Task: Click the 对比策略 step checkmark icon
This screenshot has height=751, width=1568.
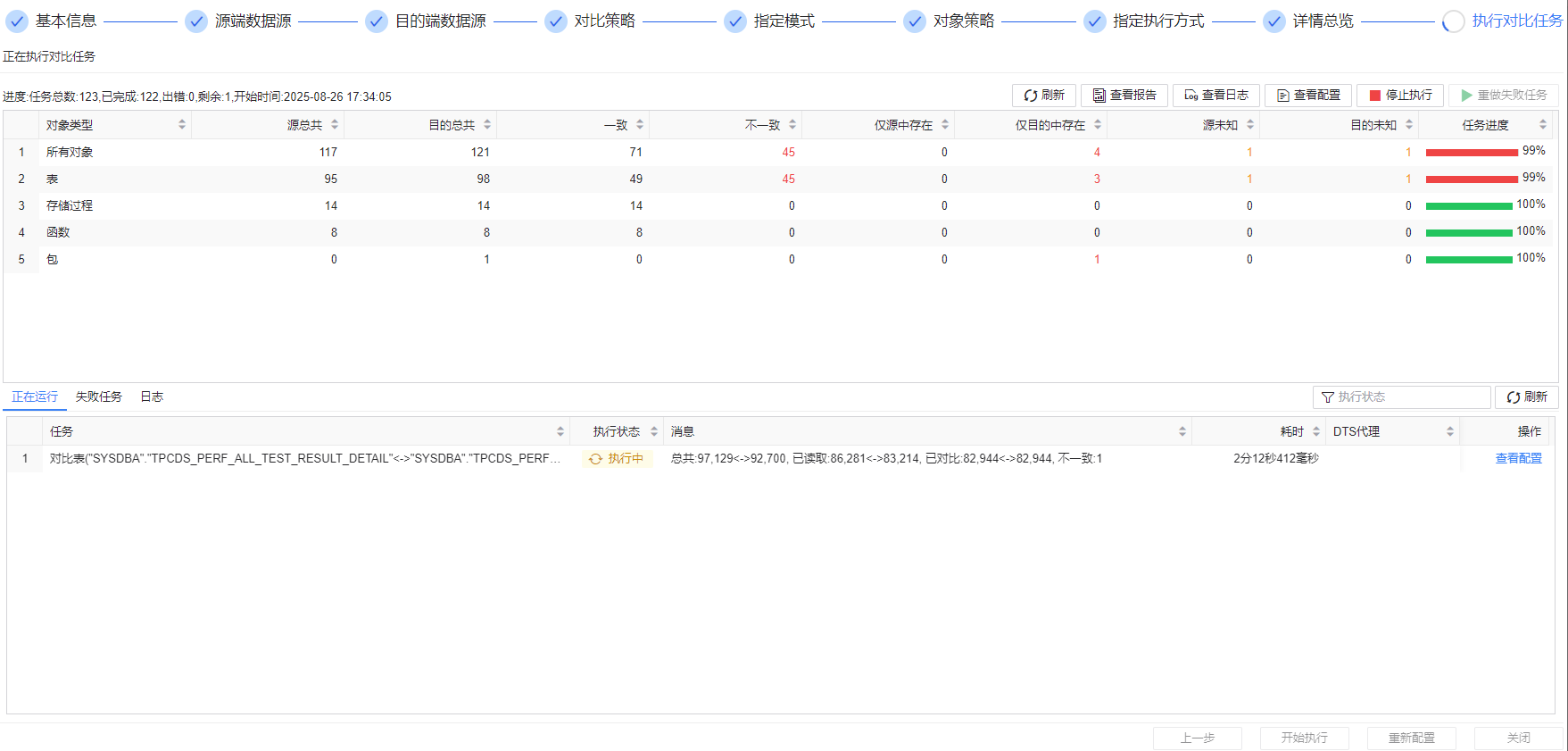Action: pyautogui.click(x=556, y=21)
